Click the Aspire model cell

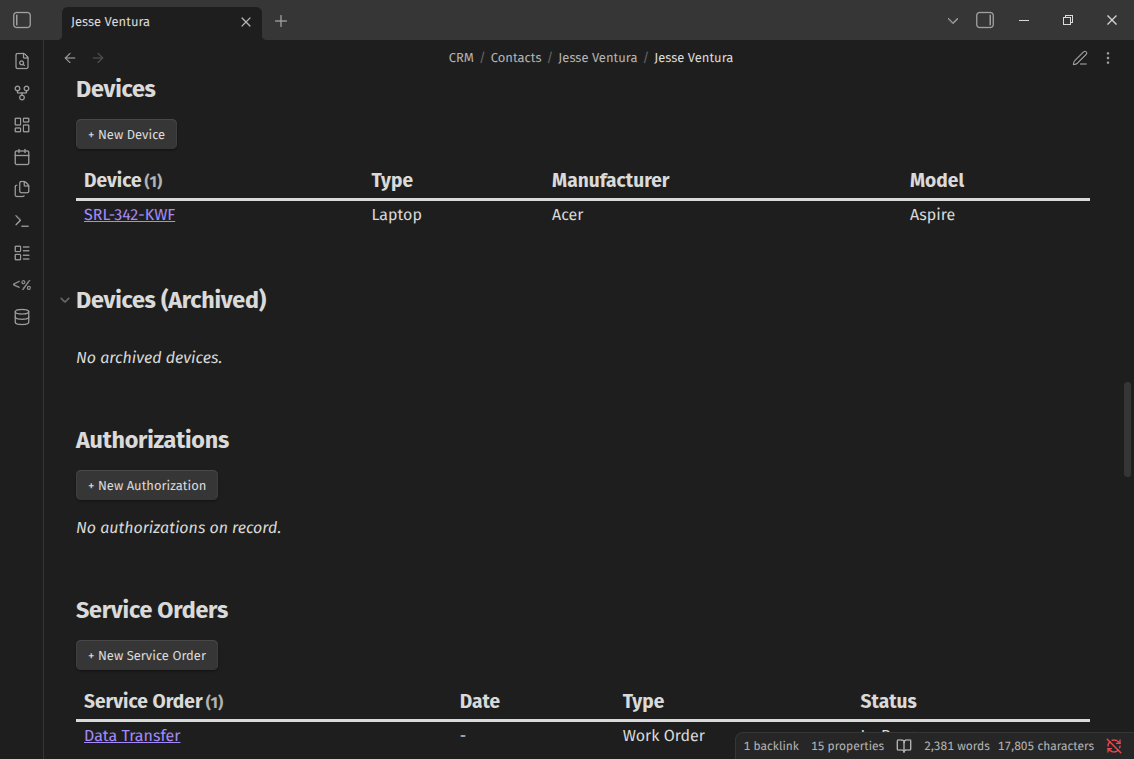[x=932, y=215]
